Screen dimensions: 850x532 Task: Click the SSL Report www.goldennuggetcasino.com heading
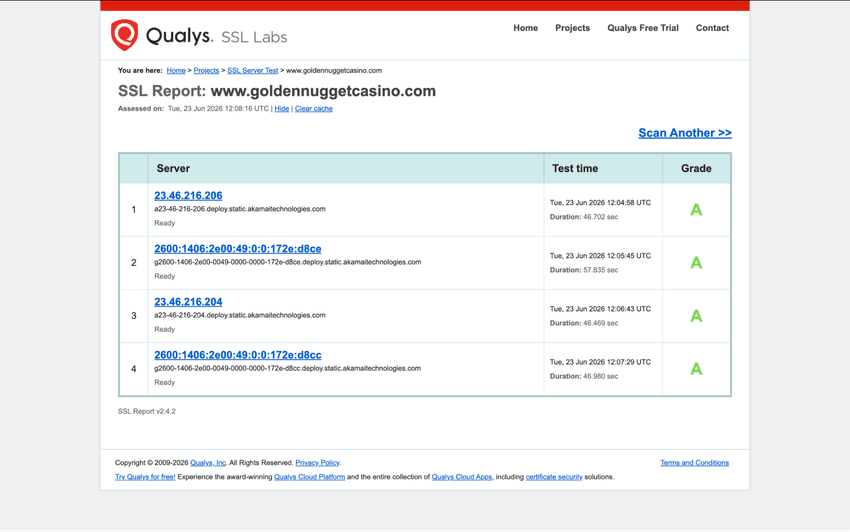click(277, 91)
